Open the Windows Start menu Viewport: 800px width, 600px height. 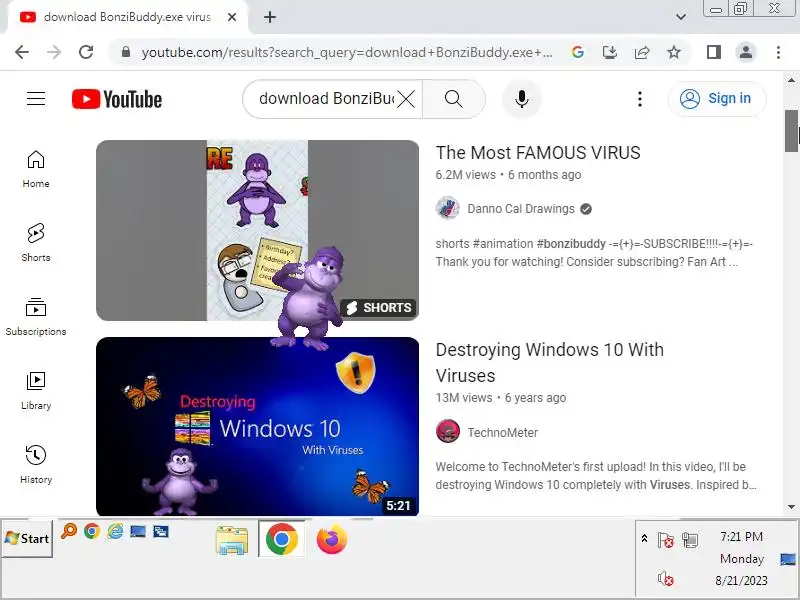27,538
